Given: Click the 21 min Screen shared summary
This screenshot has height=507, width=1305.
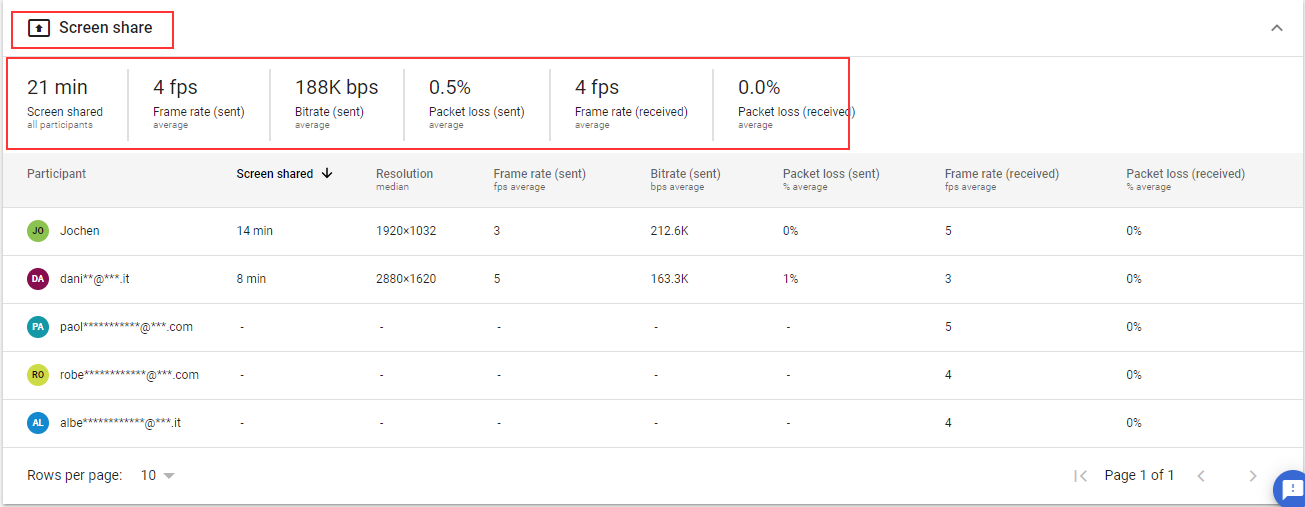Looking at the screenshot, I should [x=65, y=102].
